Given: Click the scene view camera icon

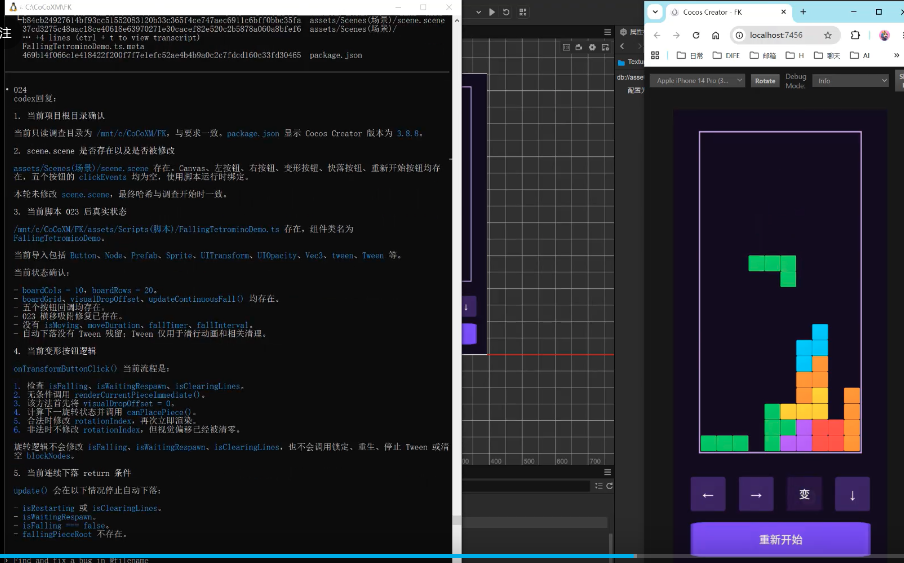Looking at the screenshot, I should coord(579,47).
